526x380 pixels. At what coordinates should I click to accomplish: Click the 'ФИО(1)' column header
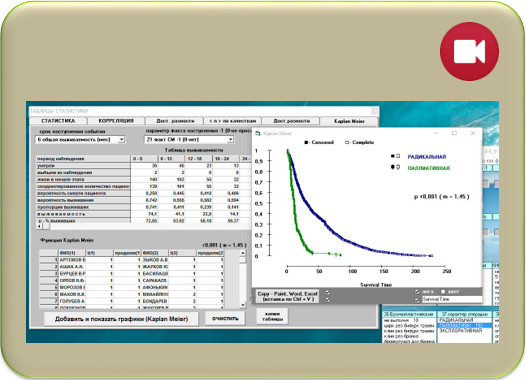pyautogui.click(x=72, y=253)
